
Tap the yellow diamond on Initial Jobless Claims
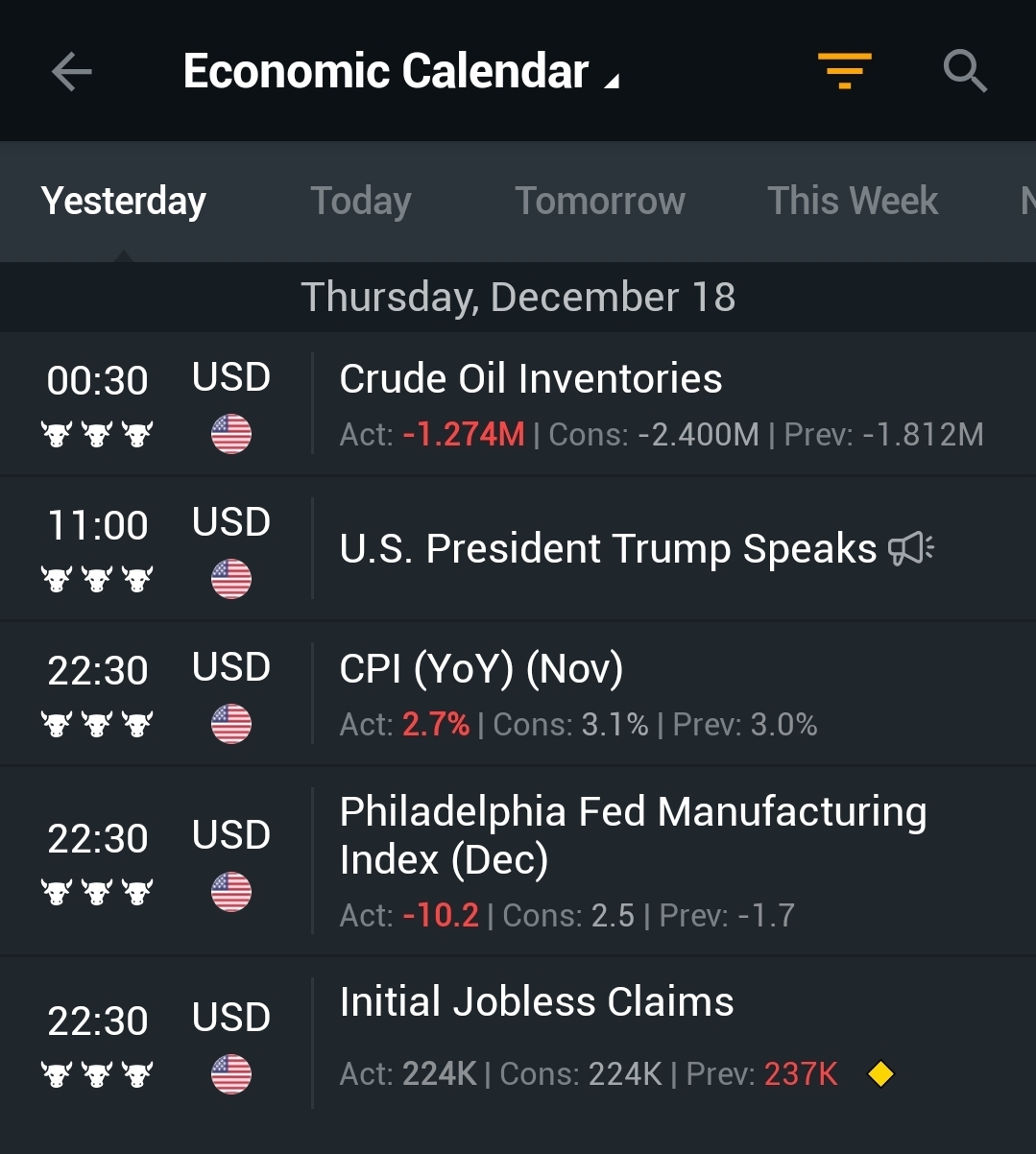880,1073
